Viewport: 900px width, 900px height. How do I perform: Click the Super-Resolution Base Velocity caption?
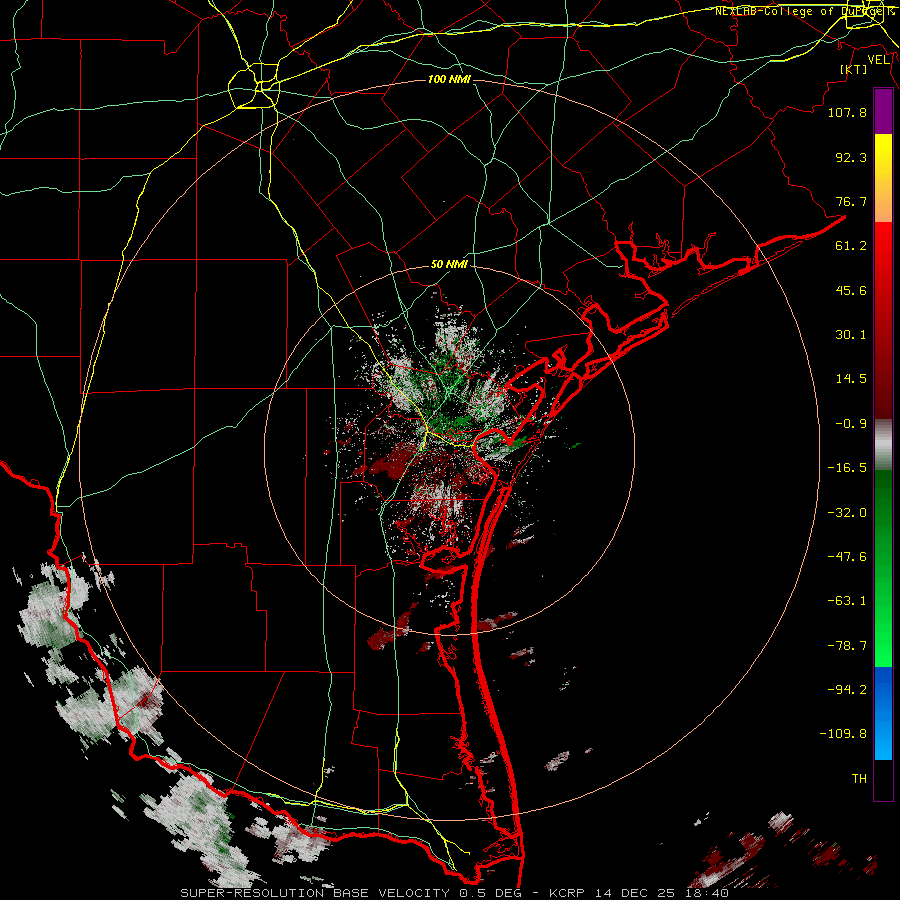pos(454,893)
